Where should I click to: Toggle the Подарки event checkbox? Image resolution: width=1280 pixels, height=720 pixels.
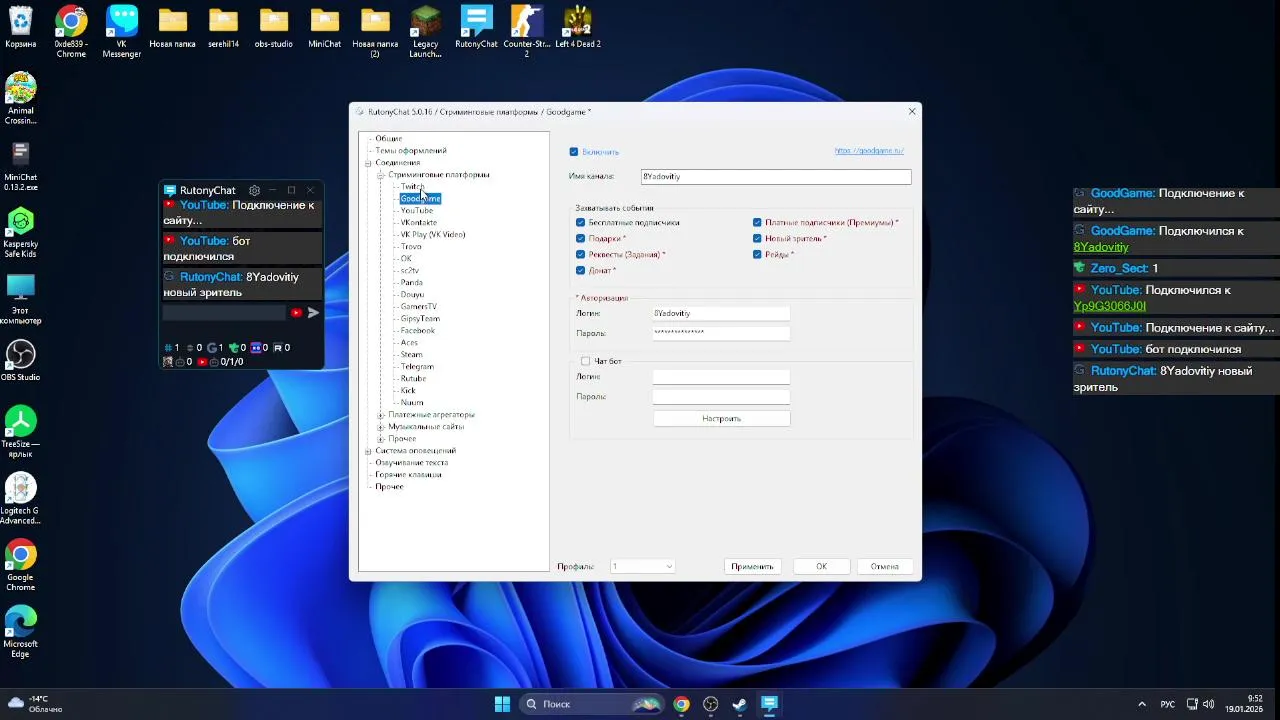581,239
